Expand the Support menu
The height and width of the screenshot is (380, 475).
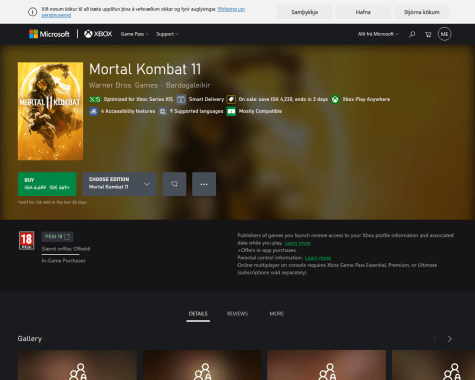167,34
